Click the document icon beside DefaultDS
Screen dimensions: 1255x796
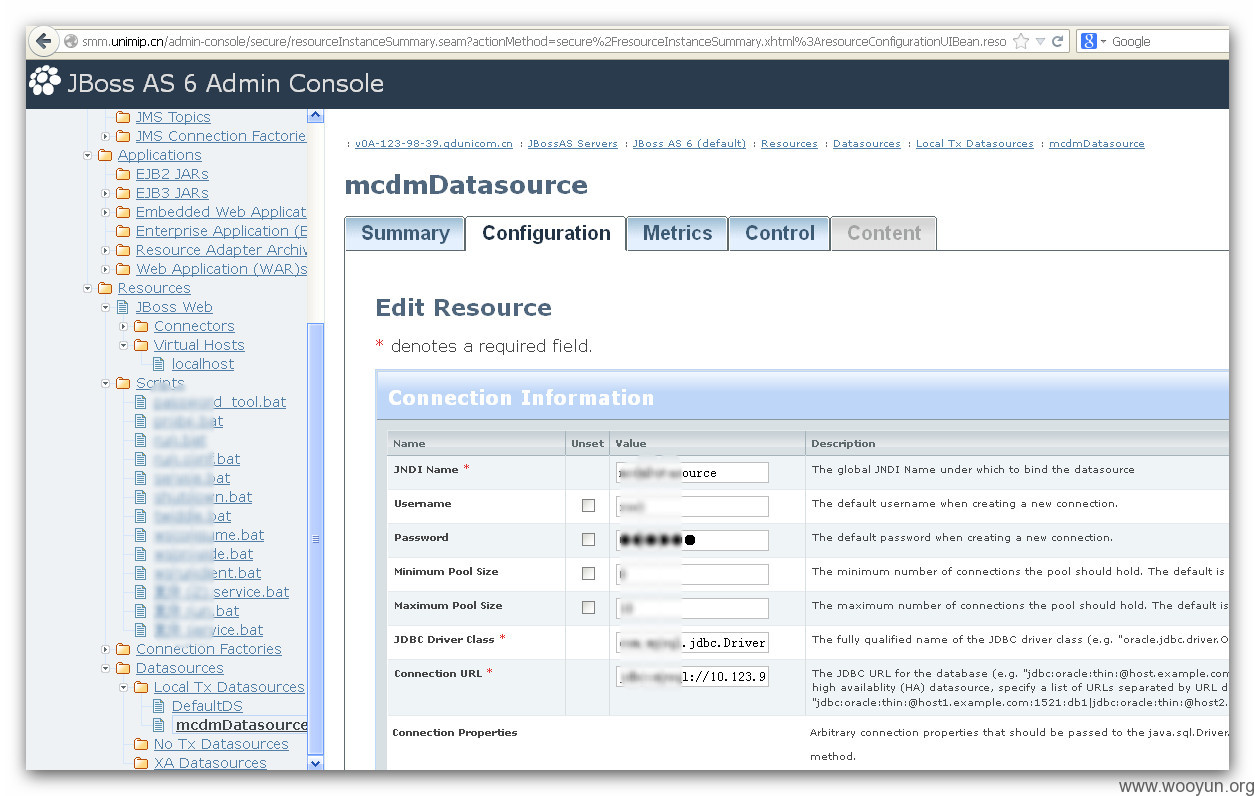[x=158, y=706]
